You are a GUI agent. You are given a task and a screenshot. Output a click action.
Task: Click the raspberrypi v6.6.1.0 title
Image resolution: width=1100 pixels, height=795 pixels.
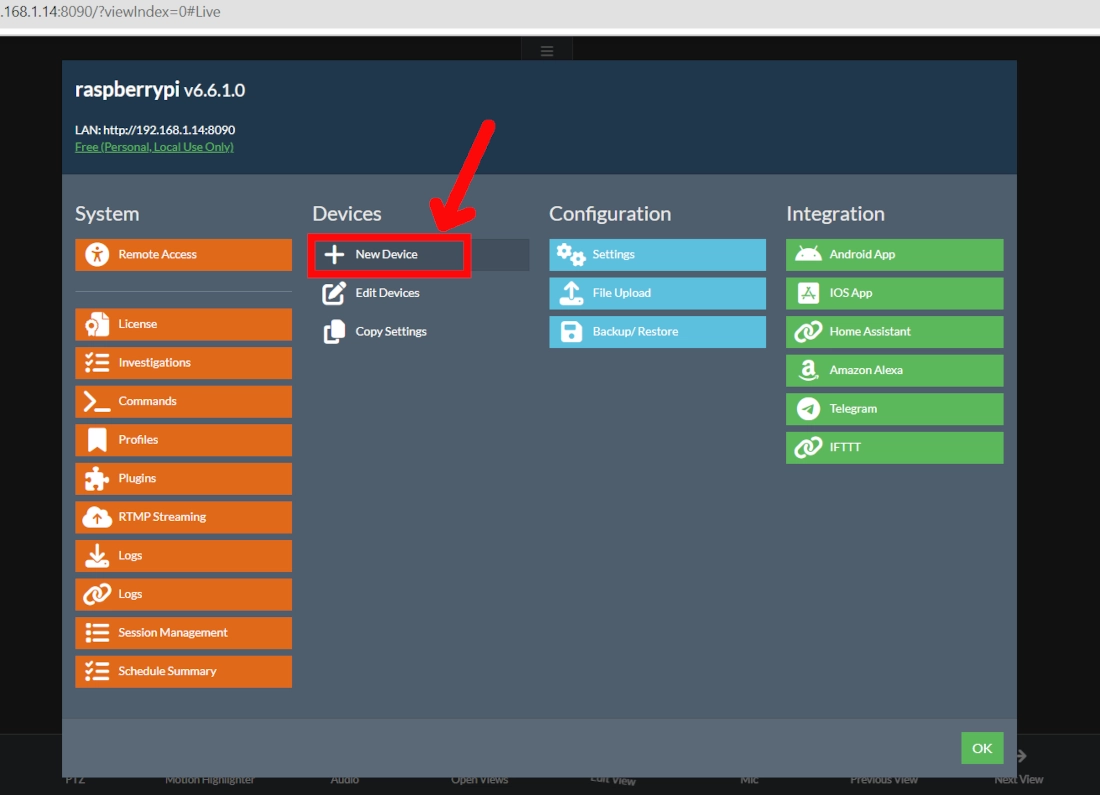tap(160, 90)
